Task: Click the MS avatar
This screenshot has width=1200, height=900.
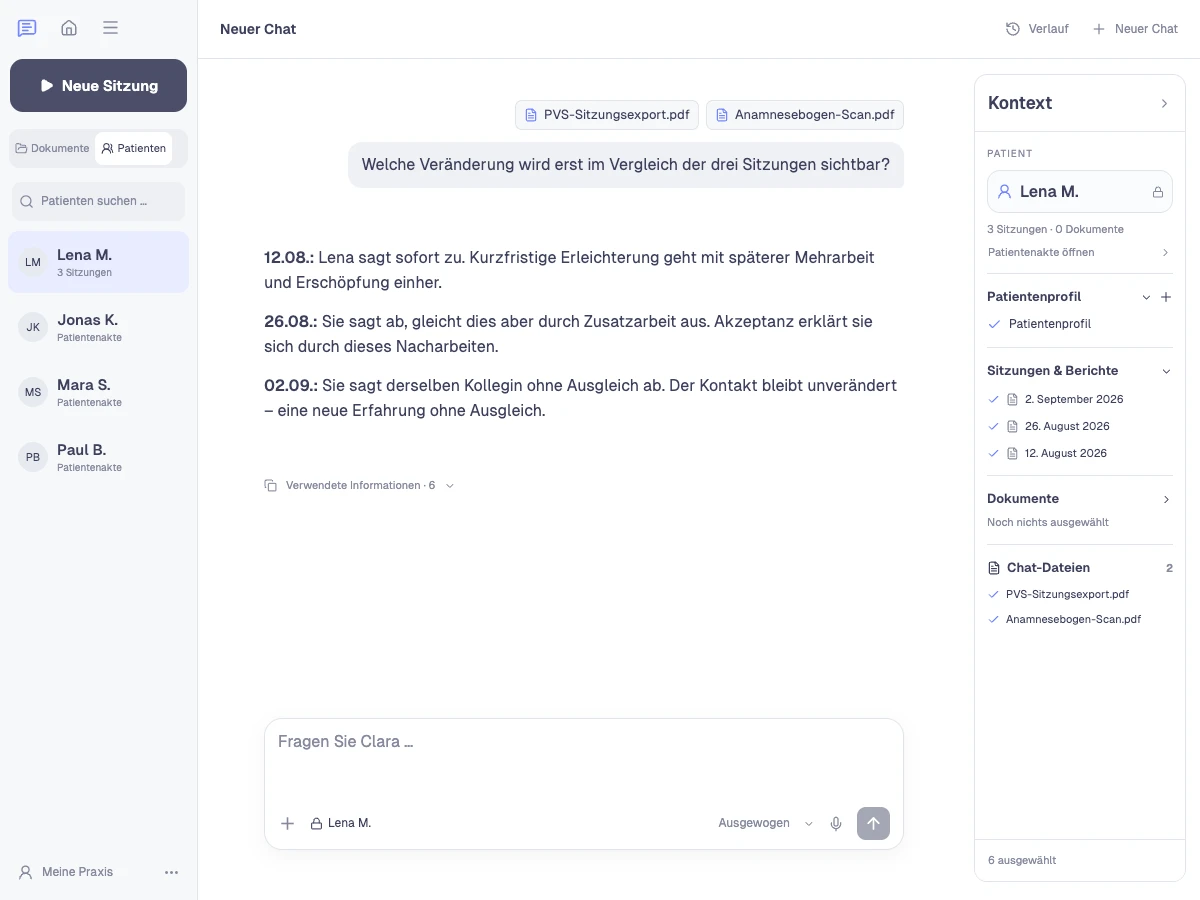Action: coord(33,392)
